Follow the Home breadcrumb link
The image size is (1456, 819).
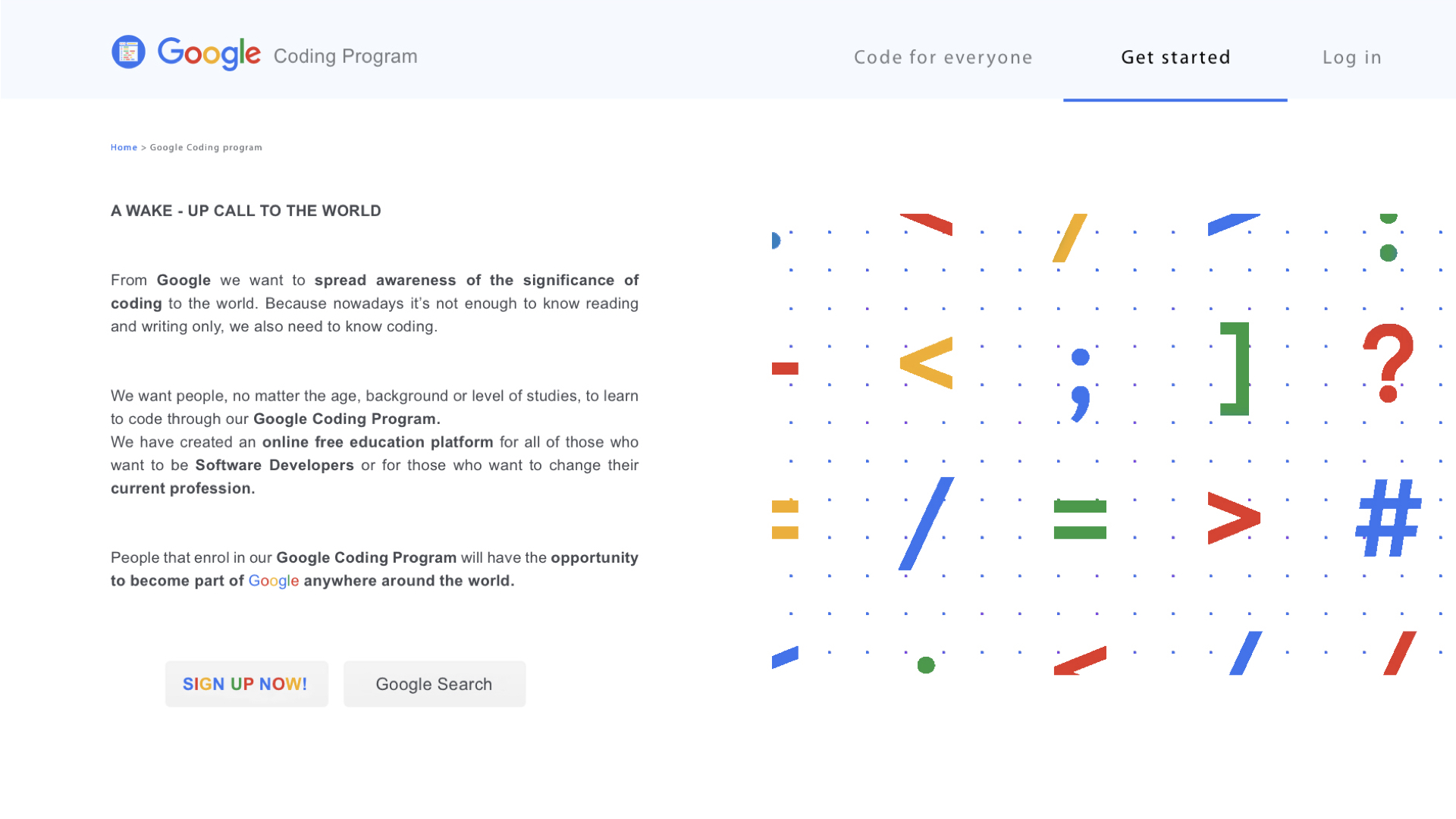(x=124, y=148)
